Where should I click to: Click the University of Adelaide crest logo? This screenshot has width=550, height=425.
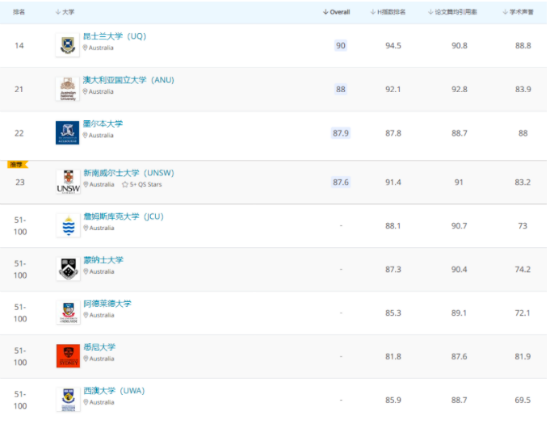[x=68, y=312]
